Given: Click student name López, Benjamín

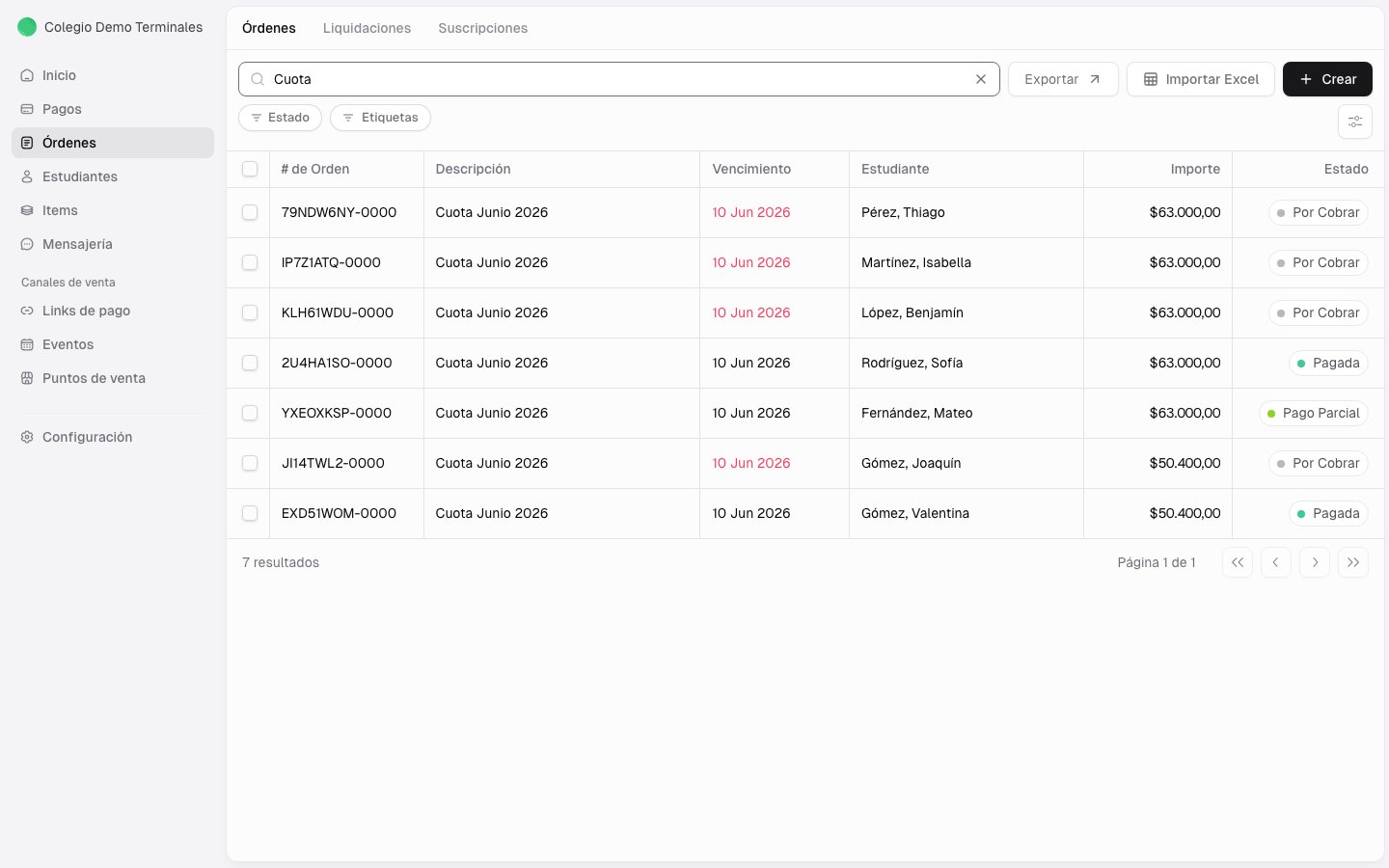Looking at the screenshot, I should (912, 312).
